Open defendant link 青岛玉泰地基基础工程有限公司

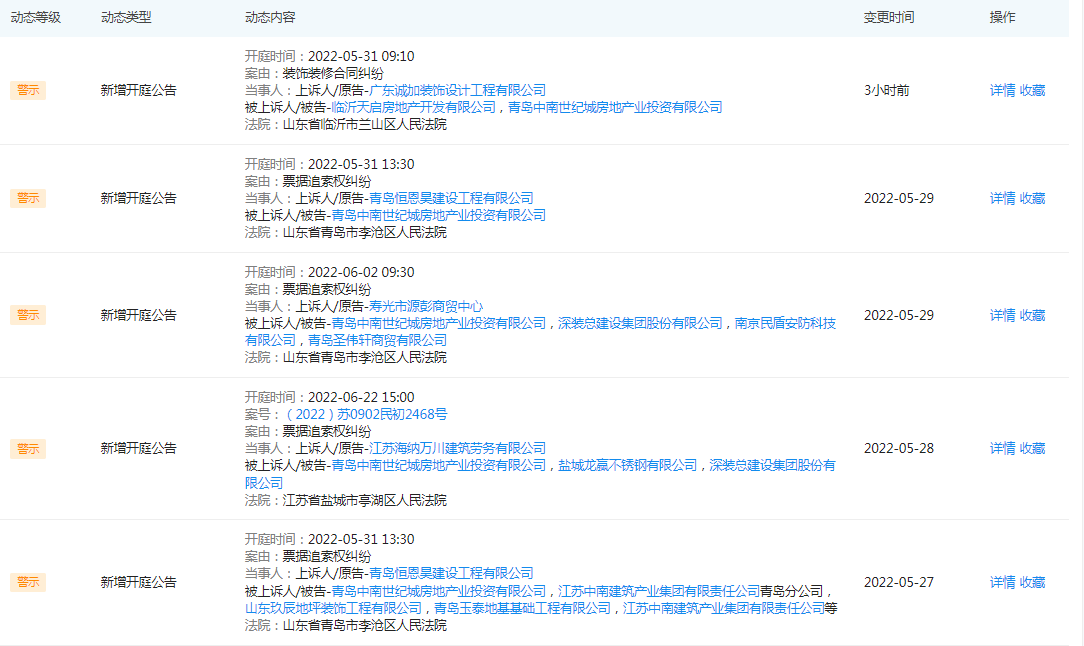pos(523,608)
